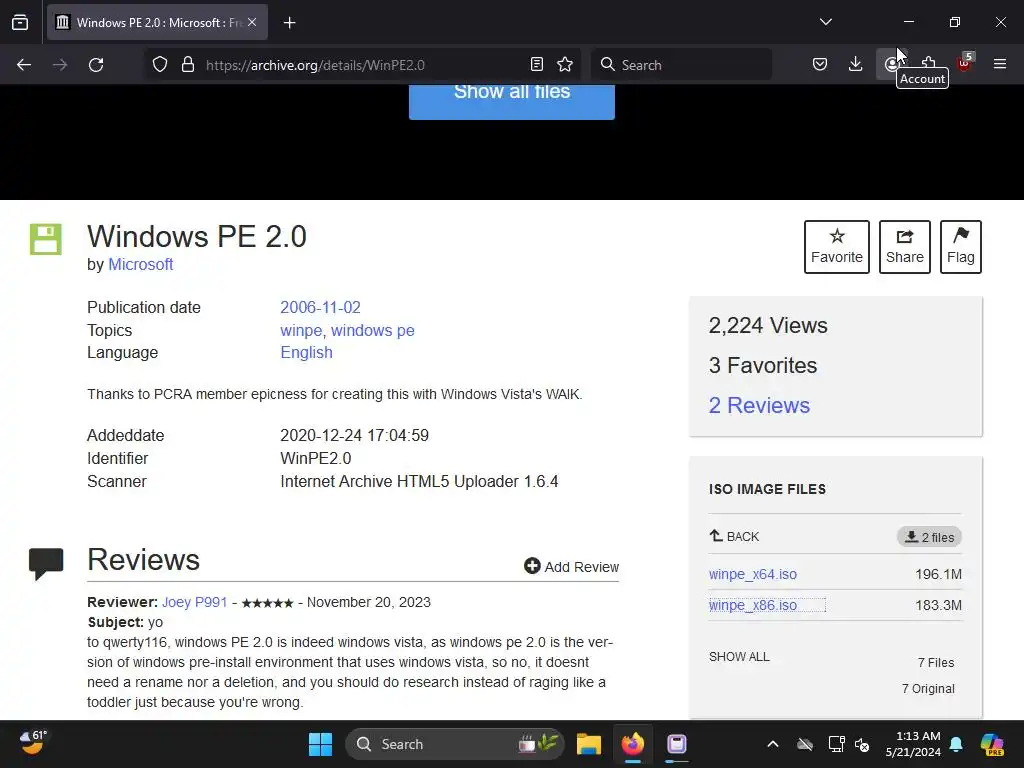Open the 7 Original link
The image size is (1024, 768).
click(928, 688)
